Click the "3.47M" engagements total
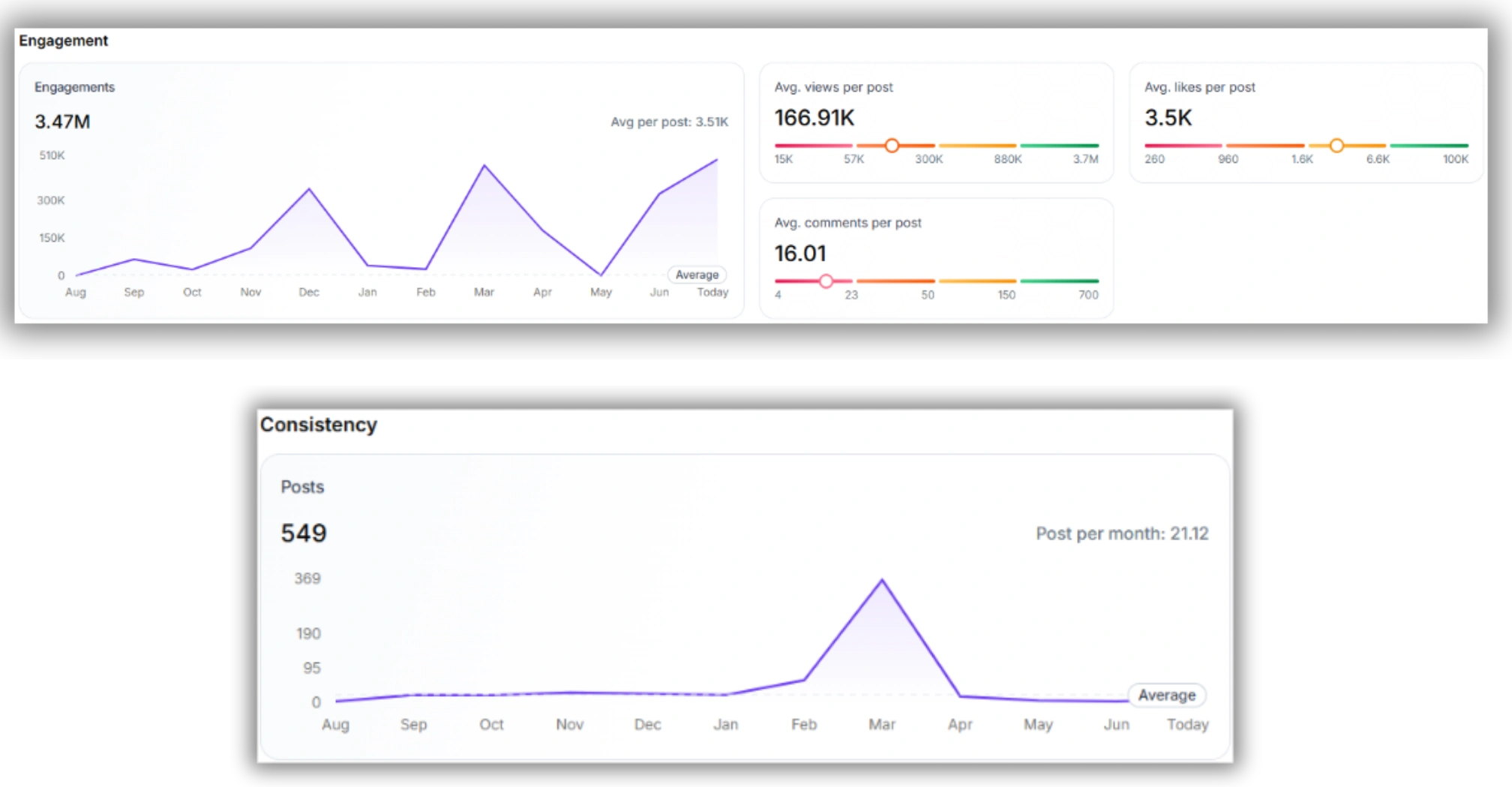 point(62,122)
